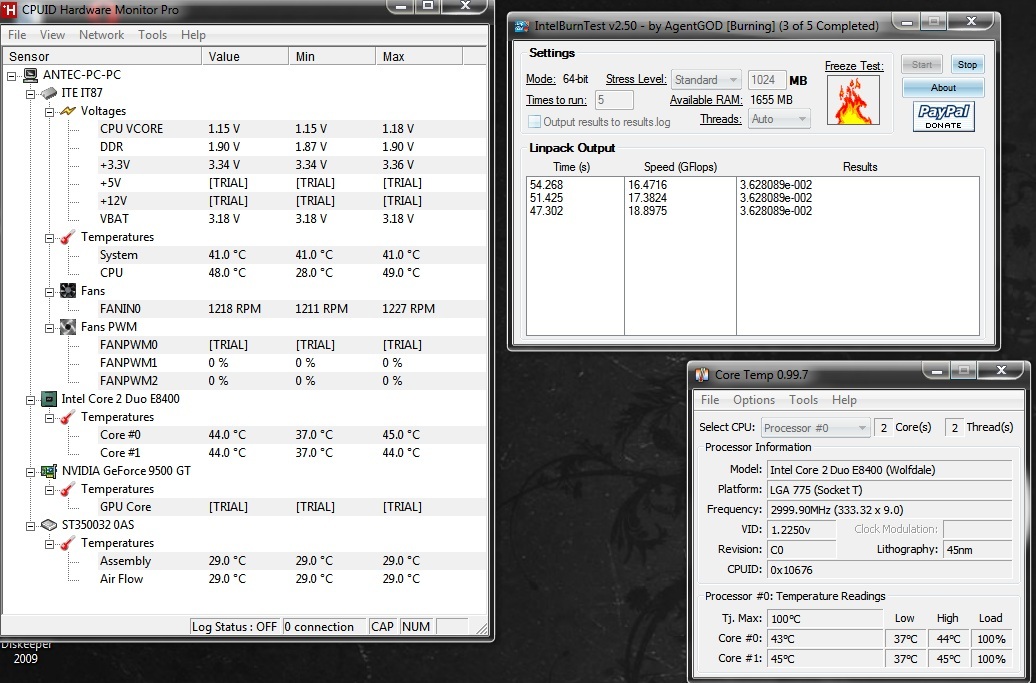Screen dimensions: 1036x683
Task: Click the Value column header
Action: (245, 57)
